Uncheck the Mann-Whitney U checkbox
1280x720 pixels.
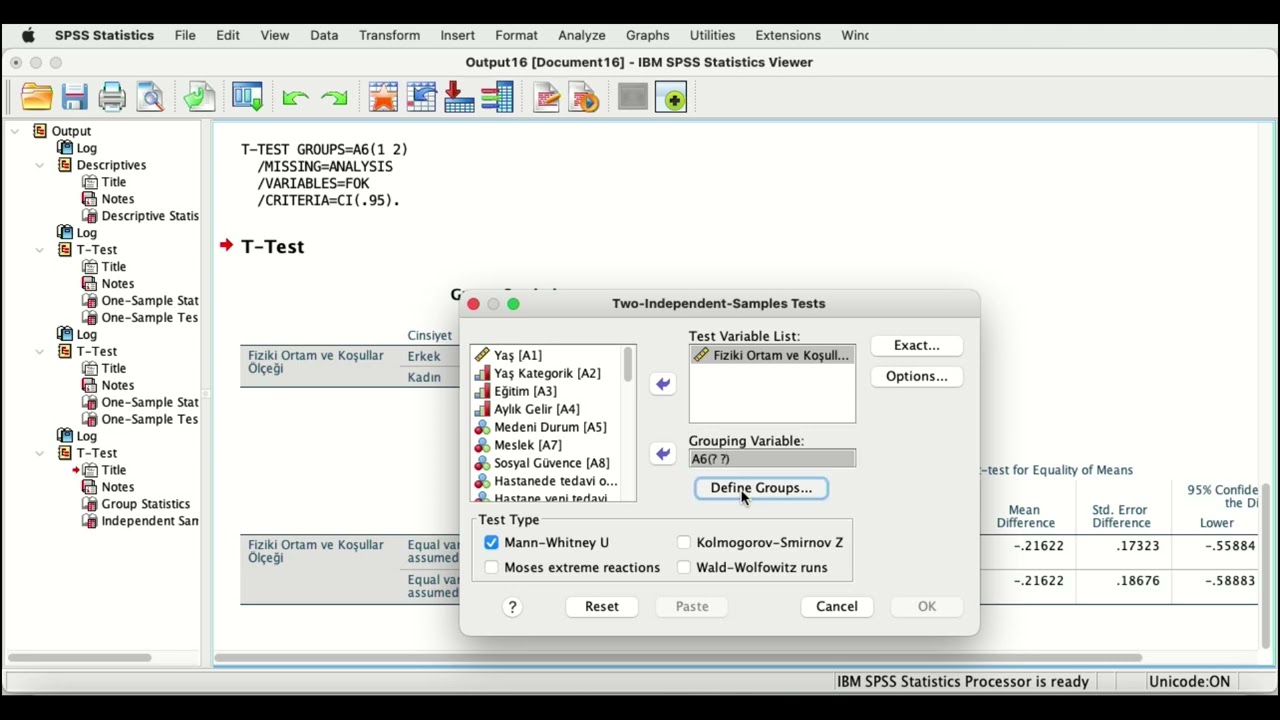pyautogui.click(x=491, y=542)
